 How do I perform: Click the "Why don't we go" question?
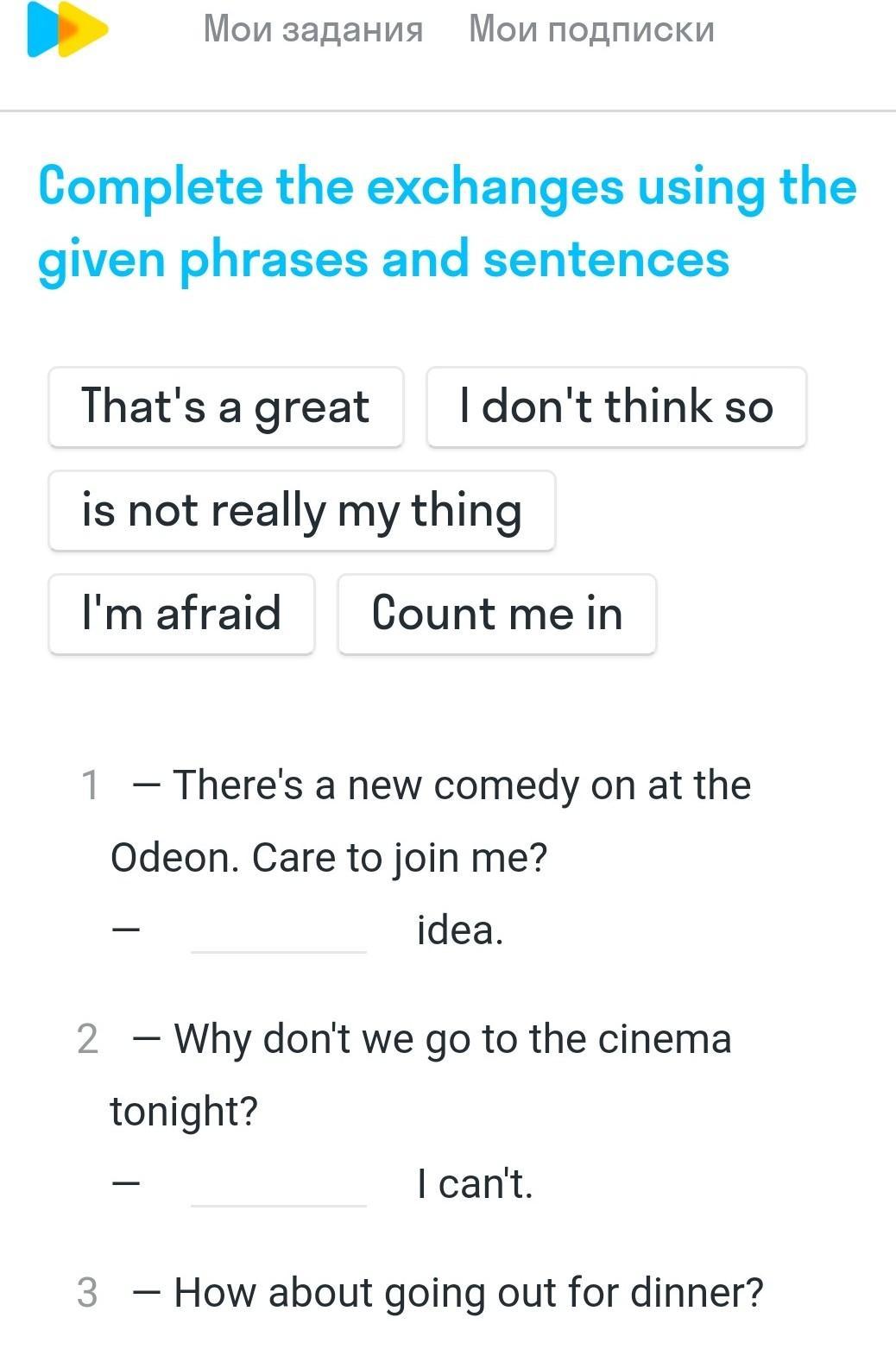tap(452, 1038)
